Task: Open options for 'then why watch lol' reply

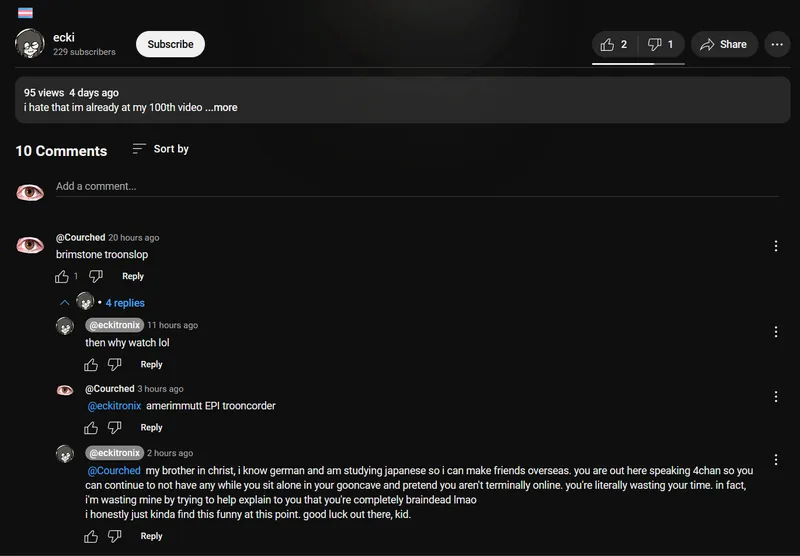Action: pos(776,332)
